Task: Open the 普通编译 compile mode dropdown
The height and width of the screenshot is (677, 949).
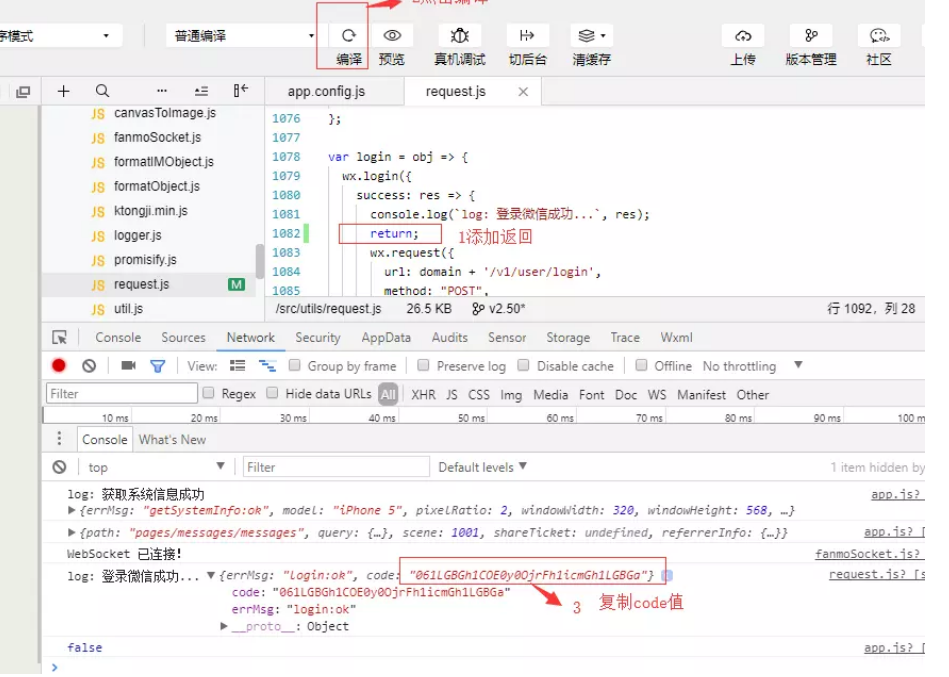Action: click(240, 34)
